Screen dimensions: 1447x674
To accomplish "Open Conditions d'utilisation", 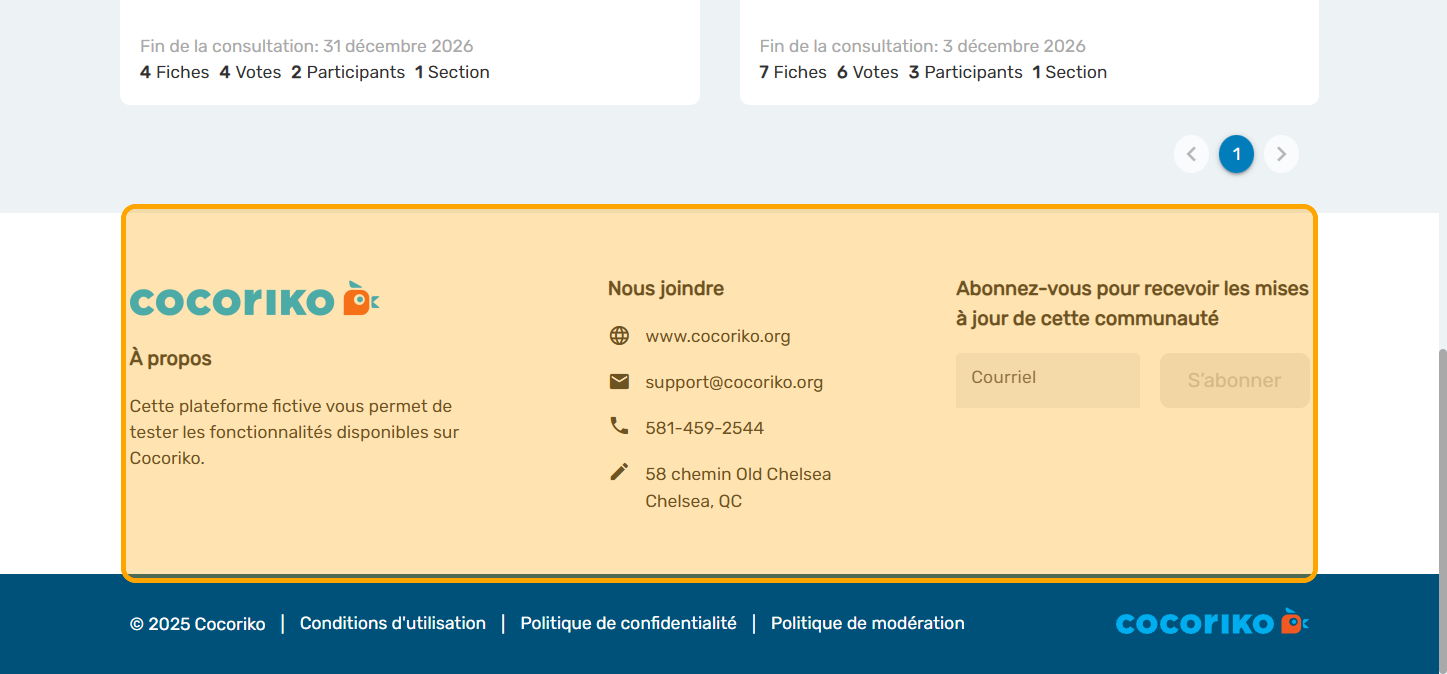I will coord(393,623).
